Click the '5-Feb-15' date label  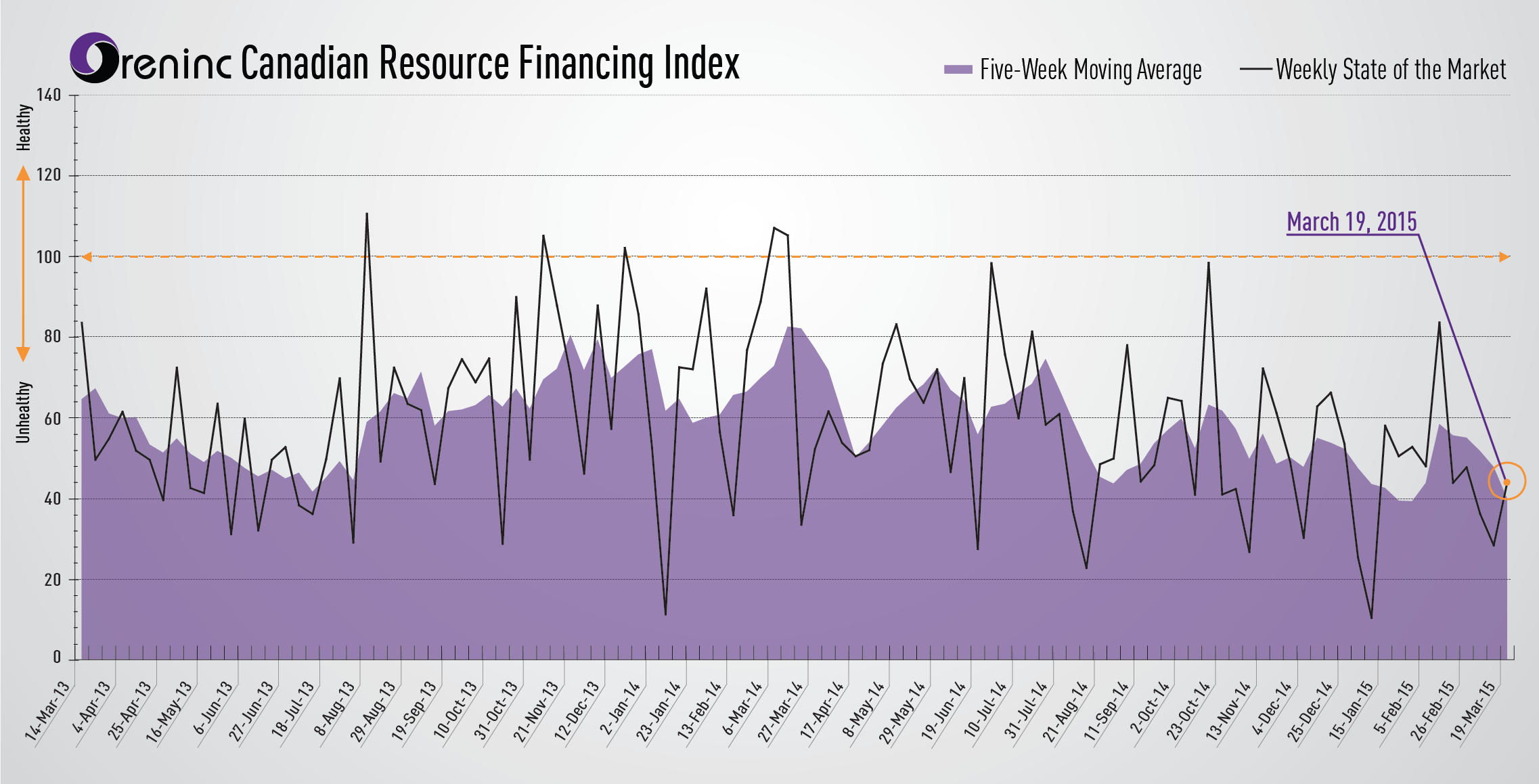coord(1394,707)
